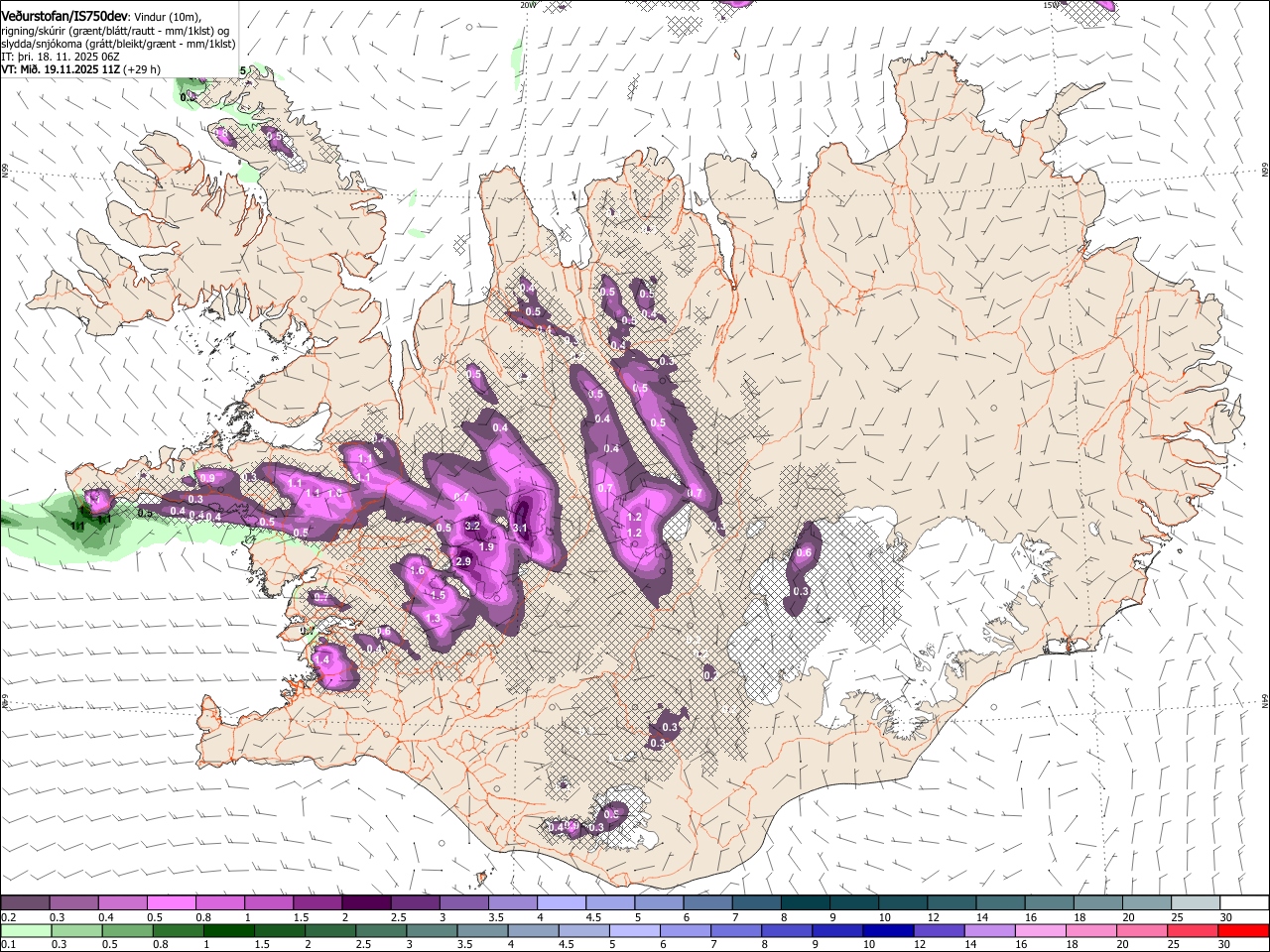
Task: Click the bottom legend swatch between 3 and 3.5
Action: click(431, 930)
